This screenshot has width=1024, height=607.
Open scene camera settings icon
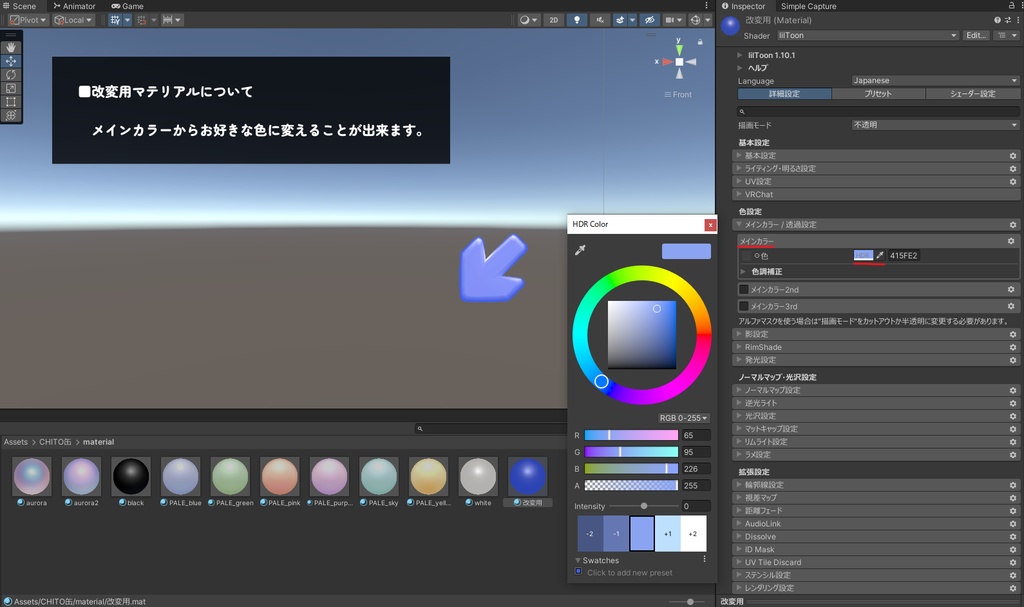point(669,20)
